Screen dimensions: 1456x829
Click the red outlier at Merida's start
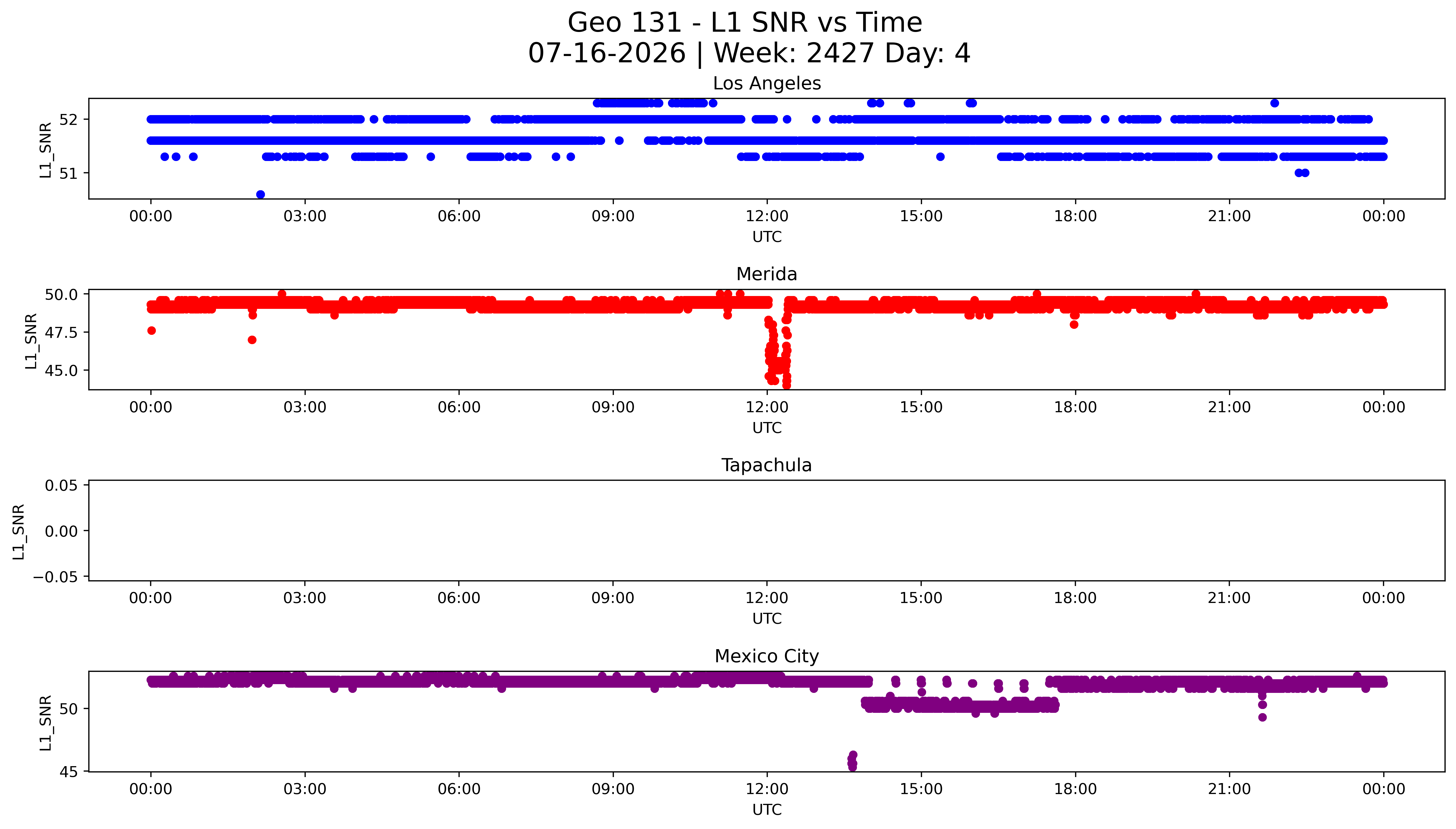[x=151, y=331]
